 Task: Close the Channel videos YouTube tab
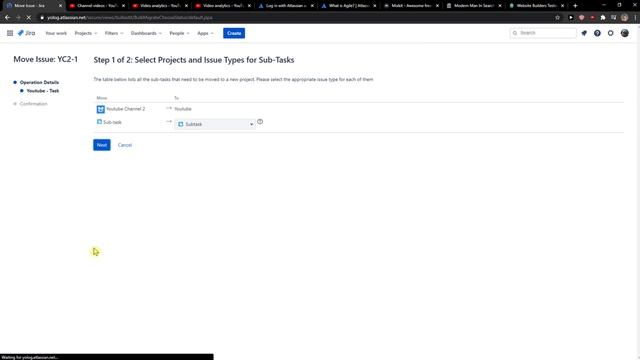(123, 6)
